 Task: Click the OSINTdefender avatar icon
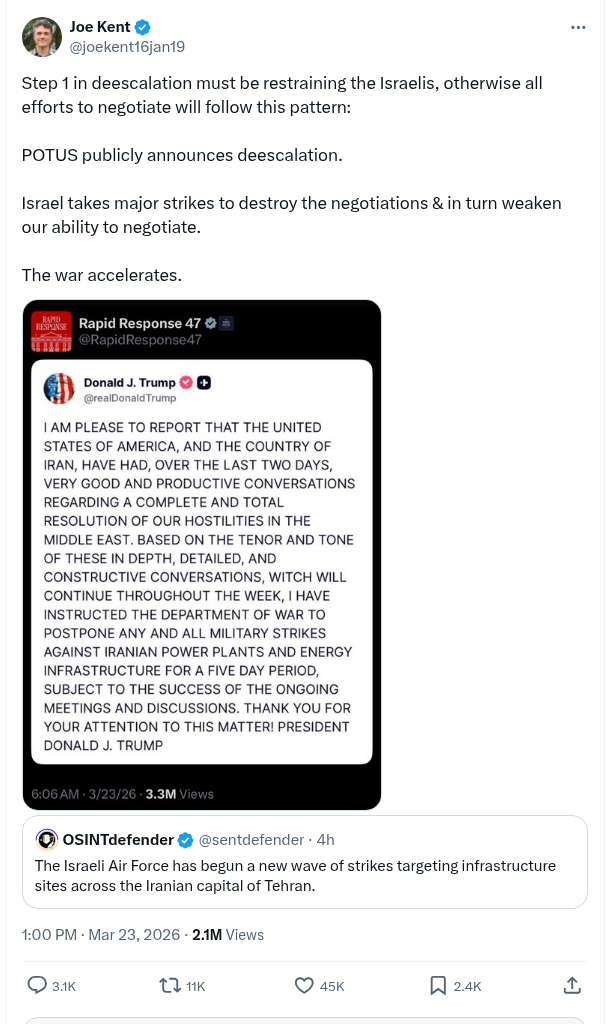click(46, 839)
